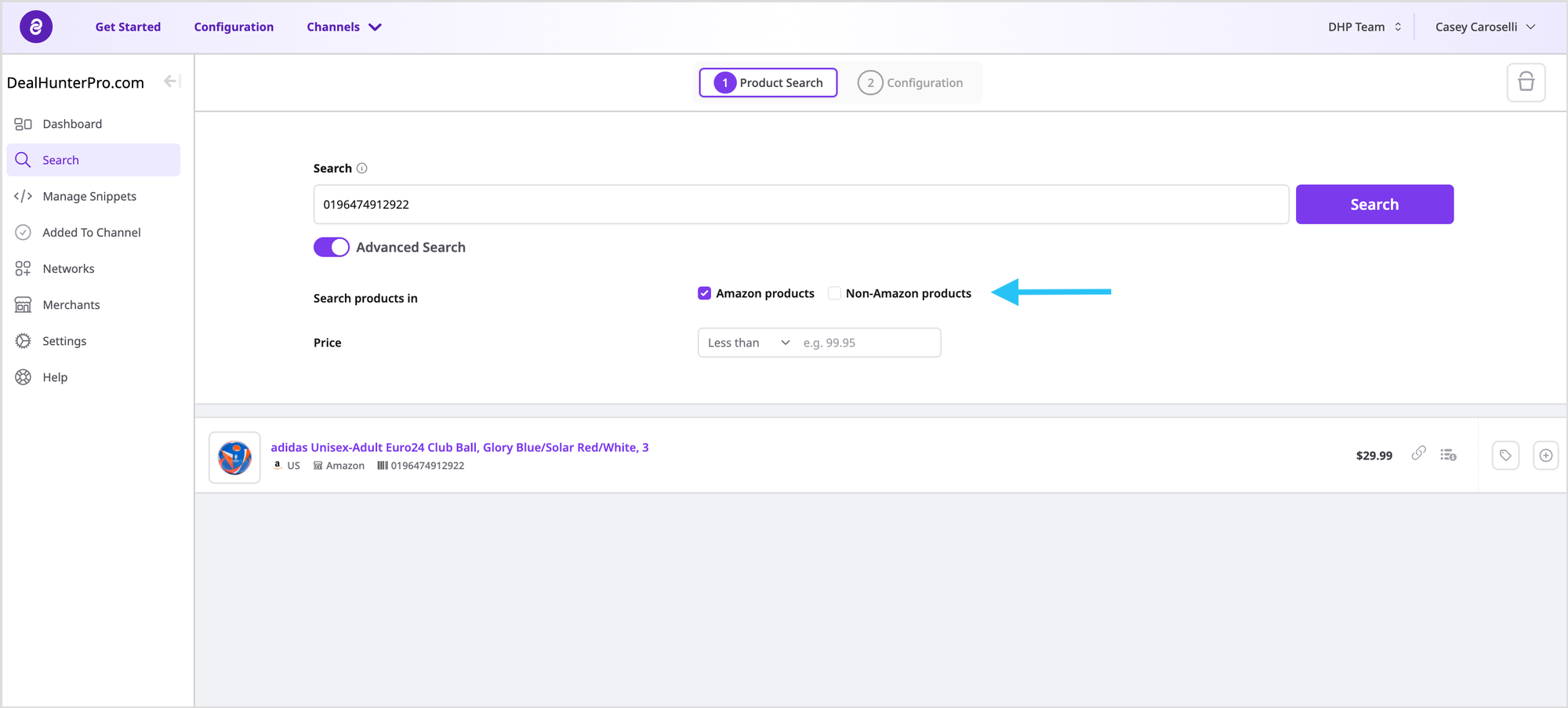Viewport: 1568px width, 708px height.
Task: Toggle the Advanced Search switch
Action: 332,247
